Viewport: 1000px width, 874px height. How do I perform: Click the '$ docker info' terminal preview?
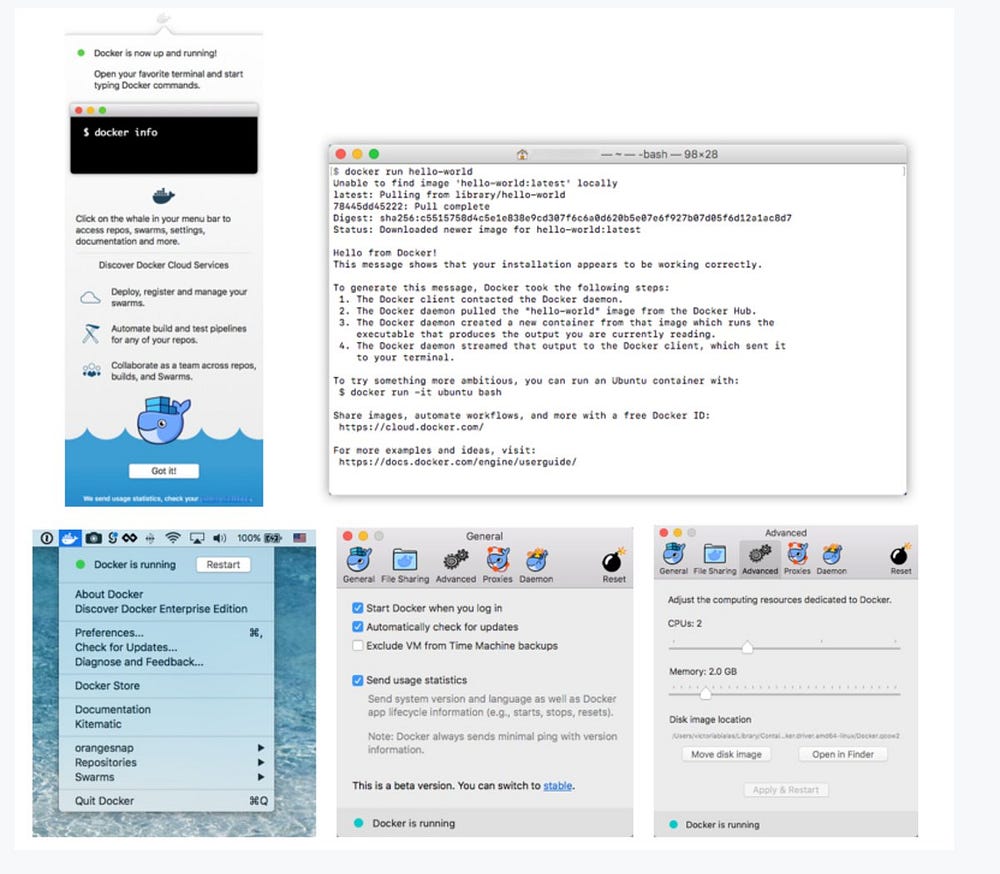[164, 145]
